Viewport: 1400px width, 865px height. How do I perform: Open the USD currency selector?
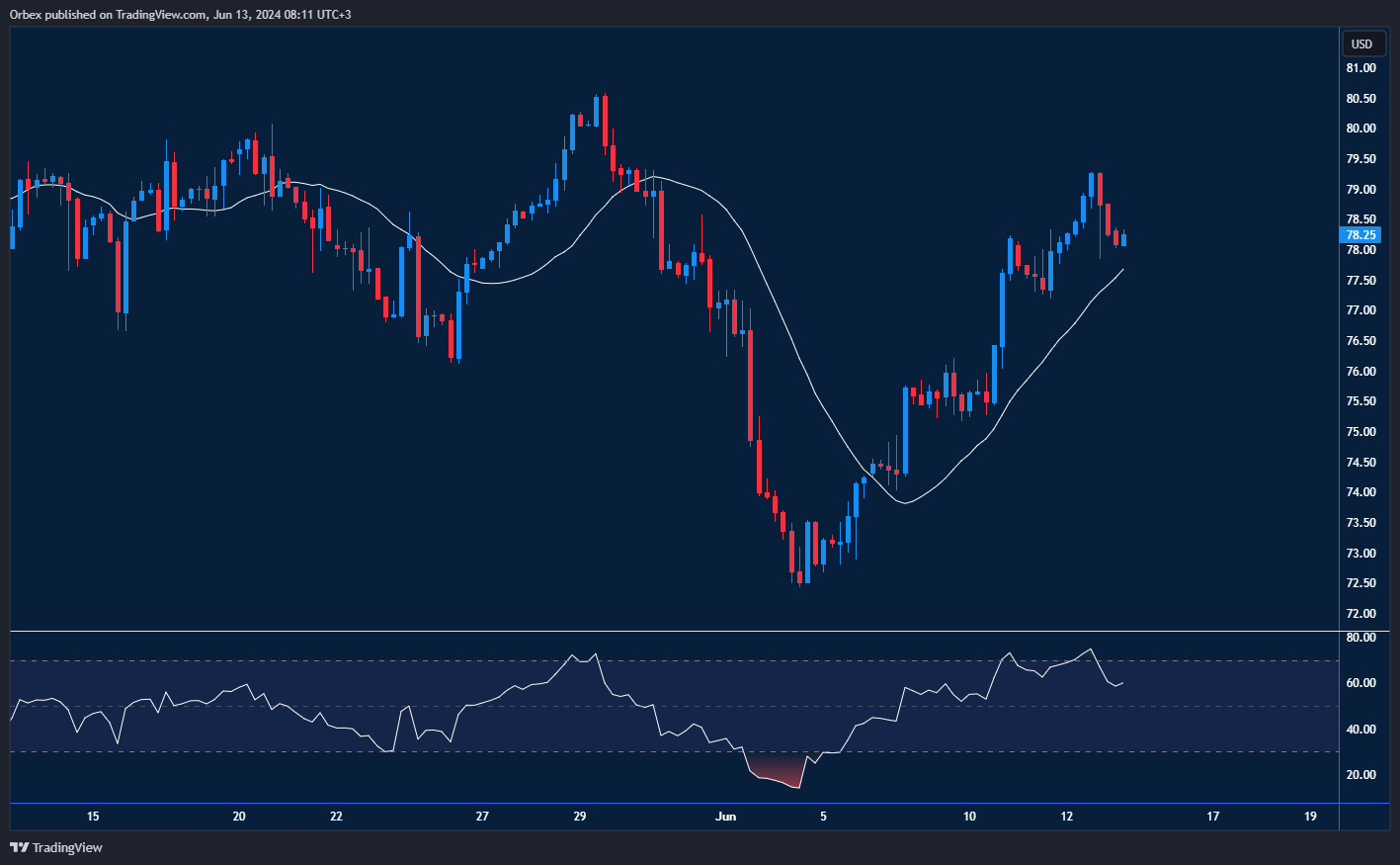1361,44
